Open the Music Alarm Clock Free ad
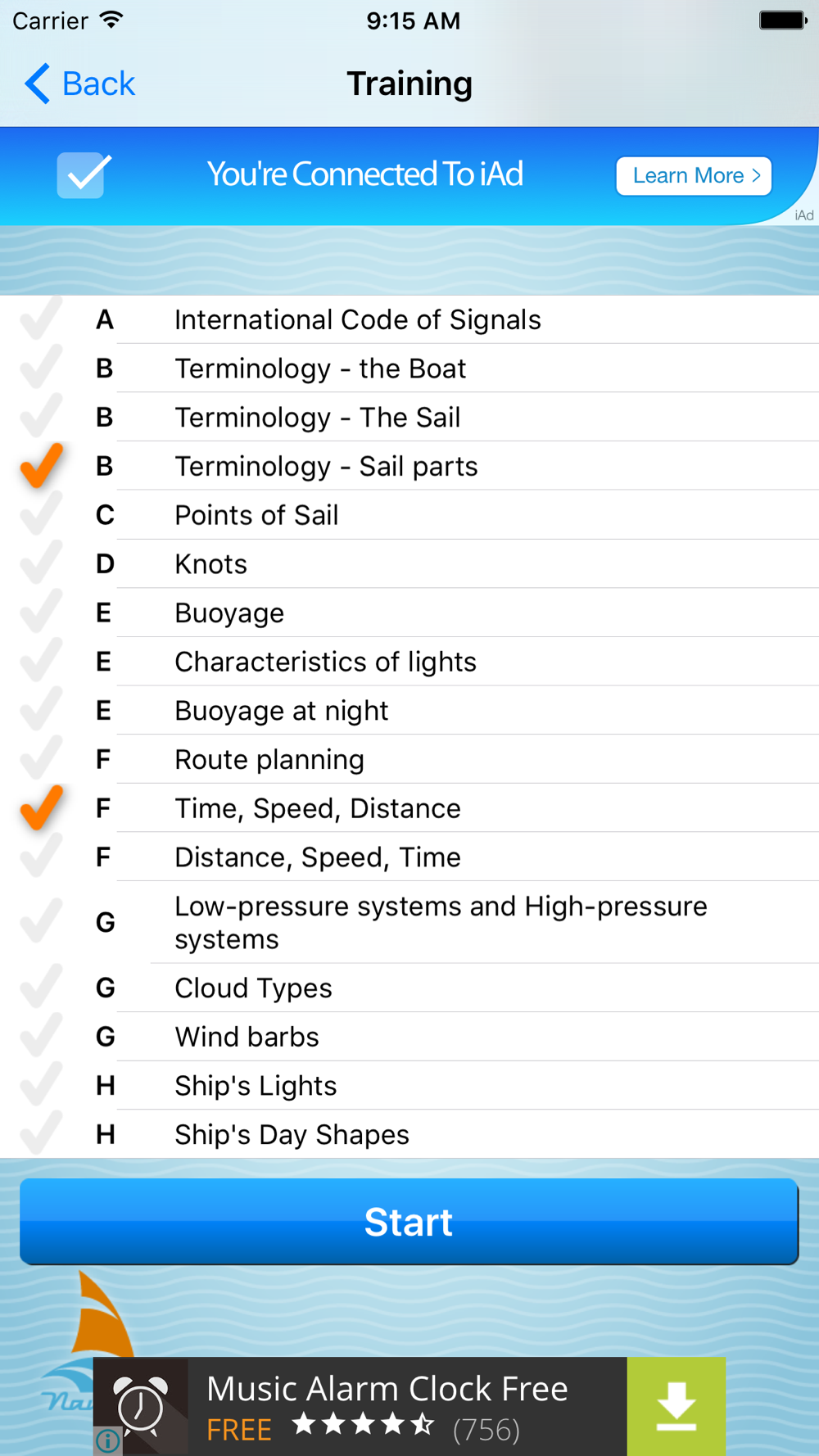This screenshot has width=819, height=1456. click(x=387, y=1405)
